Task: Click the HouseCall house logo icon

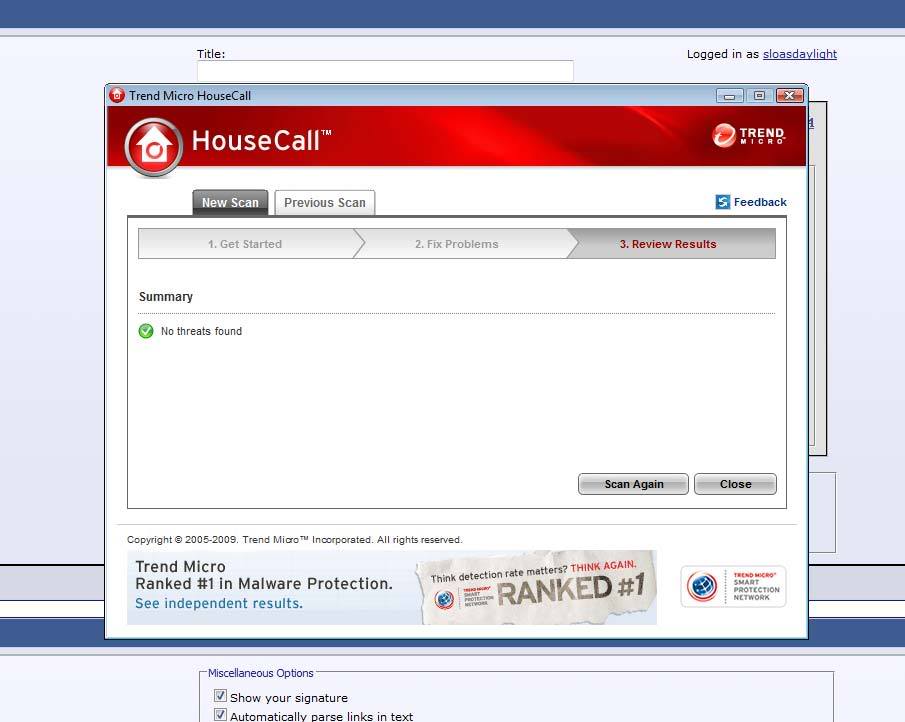Action: pyautogui.click(x=154, y=148)
